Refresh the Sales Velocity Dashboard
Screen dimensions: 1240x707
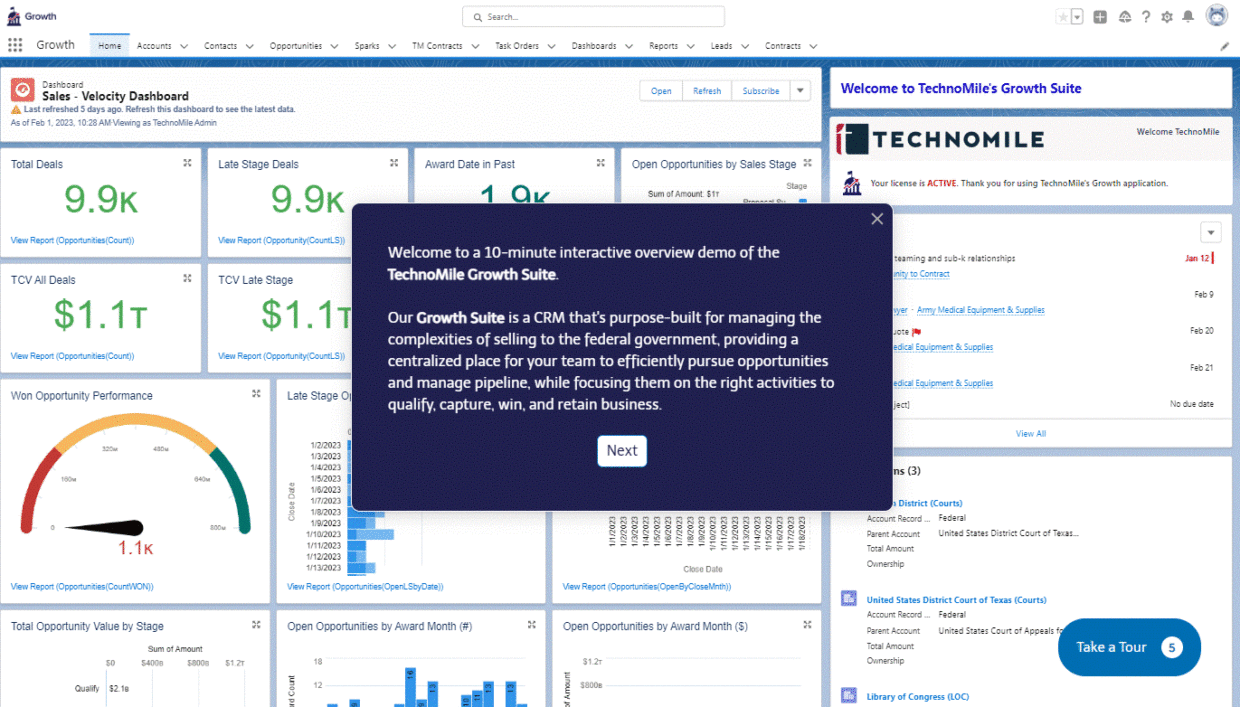pyautogui.click(x=707, y=91)
